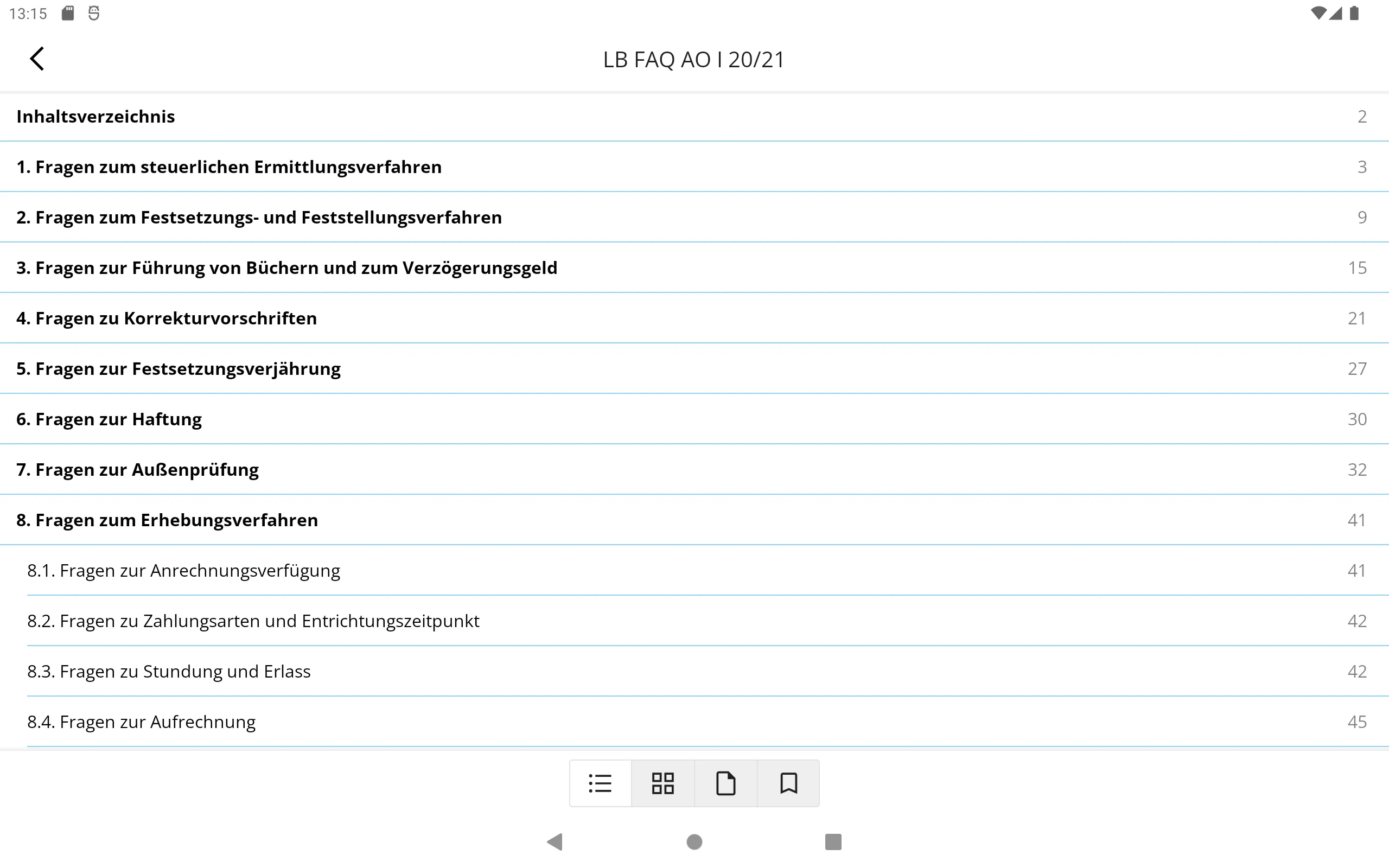Tap the Android back navigation button

555,842
